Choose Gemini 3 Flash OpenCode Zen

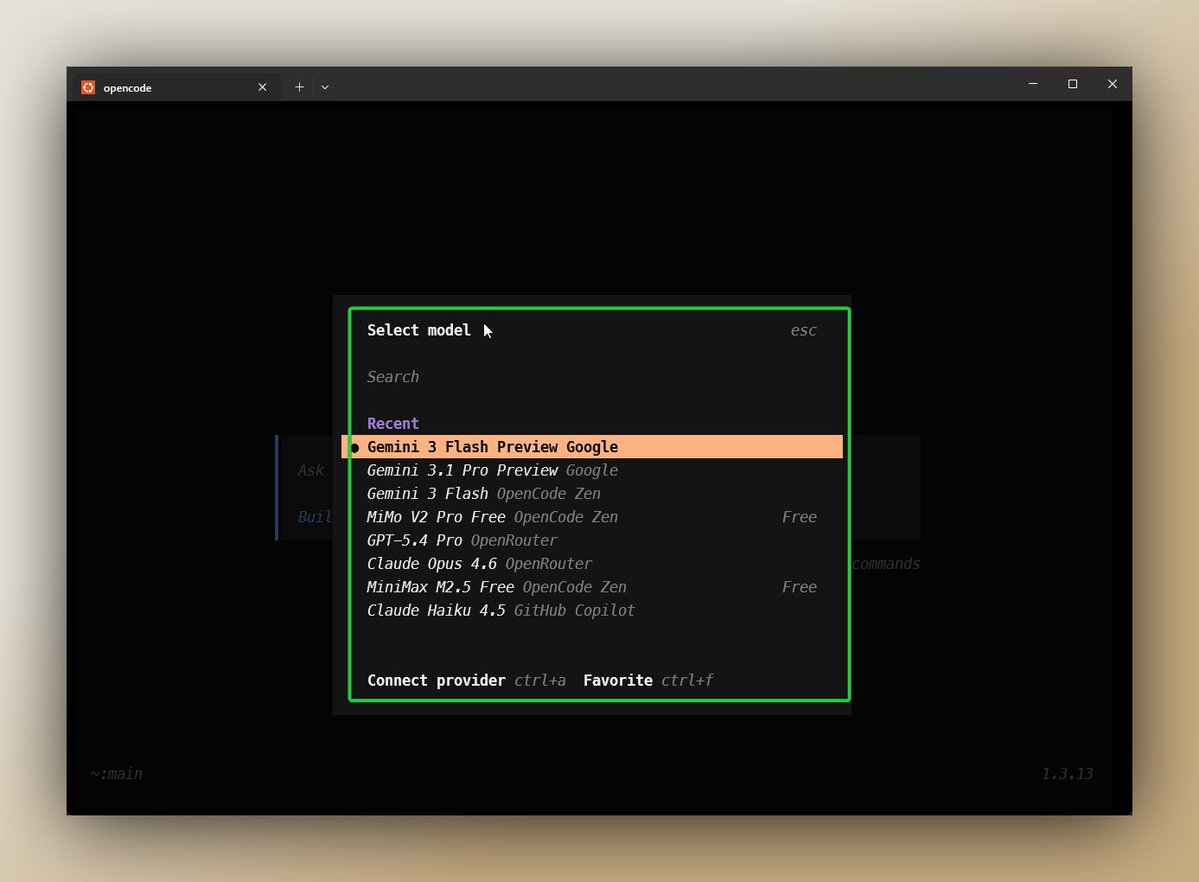click(x=592, y=493)
